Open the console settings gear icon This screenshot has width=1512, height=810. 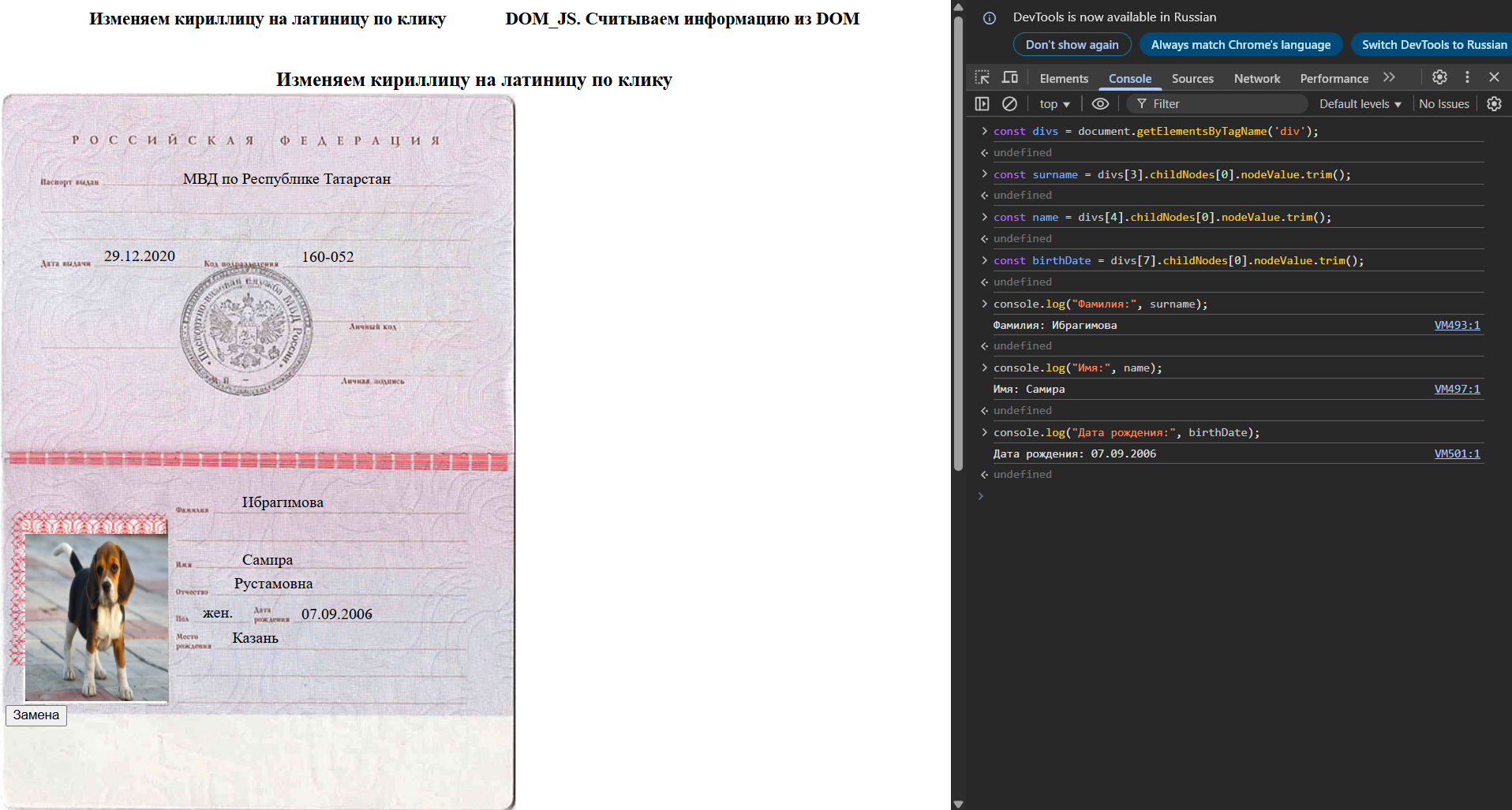[1494, 104]
